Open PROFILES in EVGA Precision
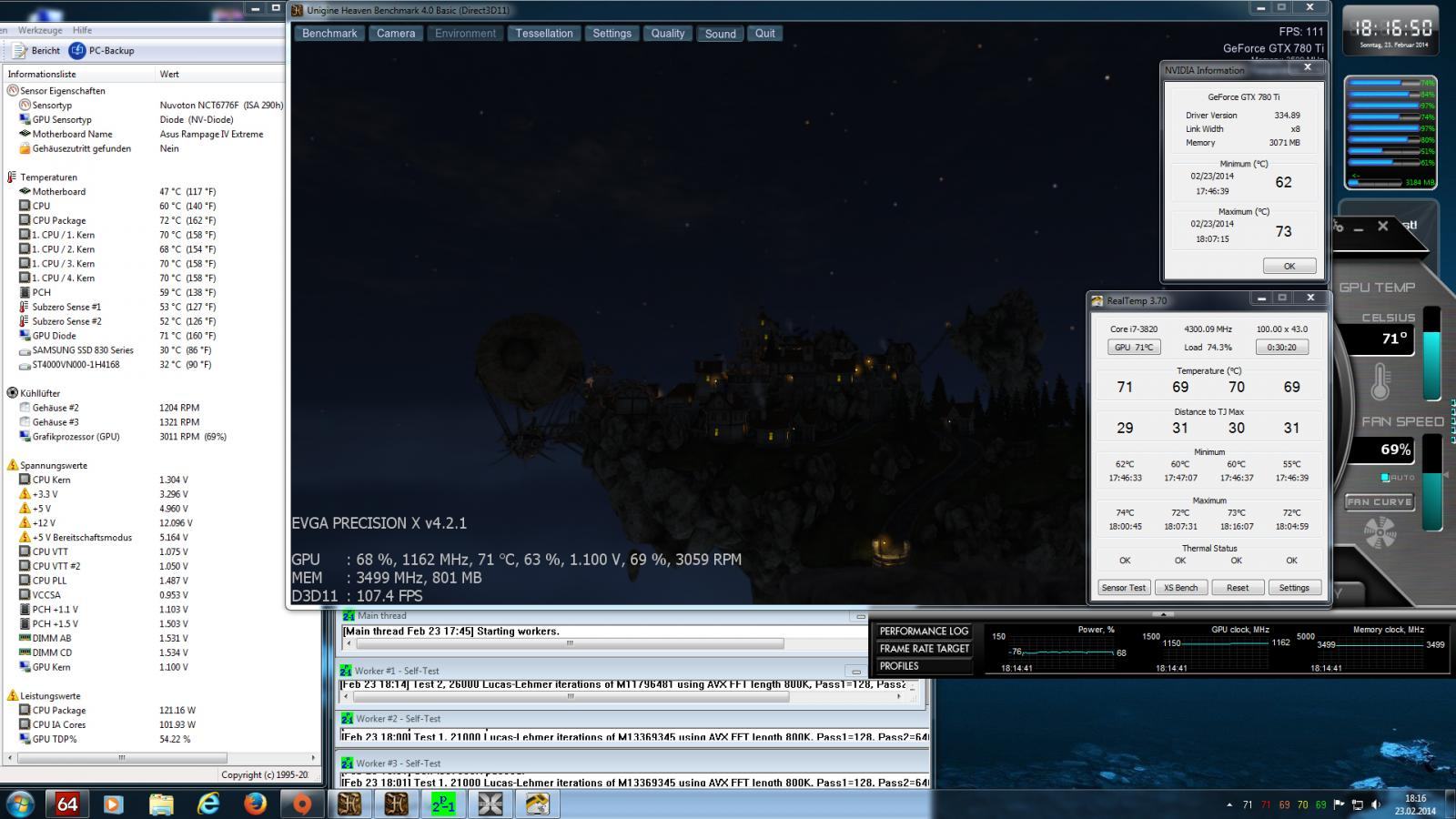 coord(924,666)
